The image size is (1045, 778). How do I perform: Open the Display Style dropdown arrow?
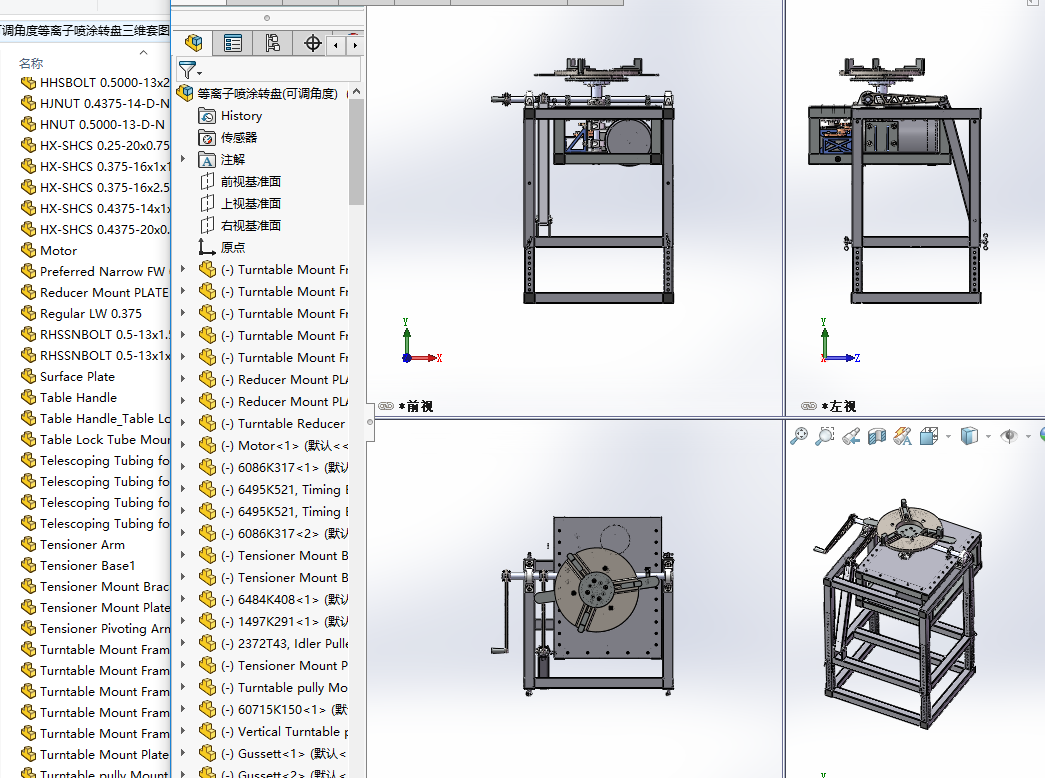coord(988,437)
